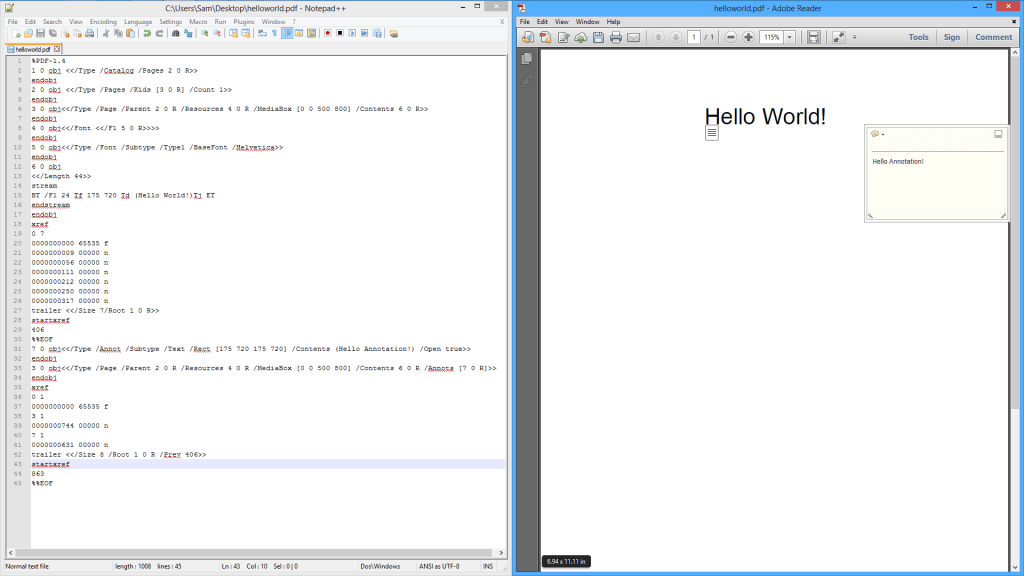The height and width of the screenshot is (576, 1024).
Task: Print the PDF from the Reader toolbar
Action: point(618,38)
